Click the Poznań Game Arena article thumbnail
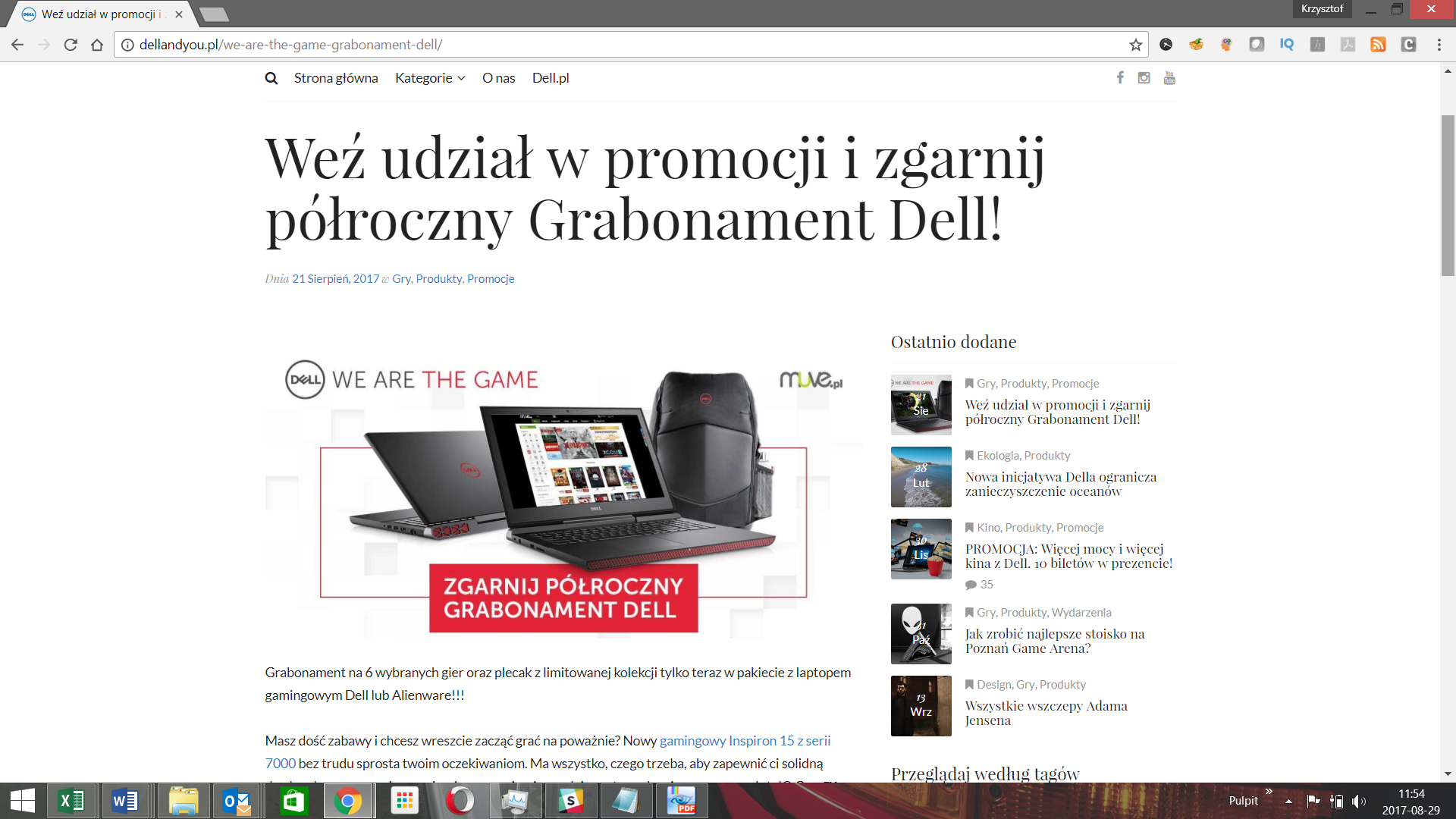This screenshot has height=819, width=1456. click(921, 634)
